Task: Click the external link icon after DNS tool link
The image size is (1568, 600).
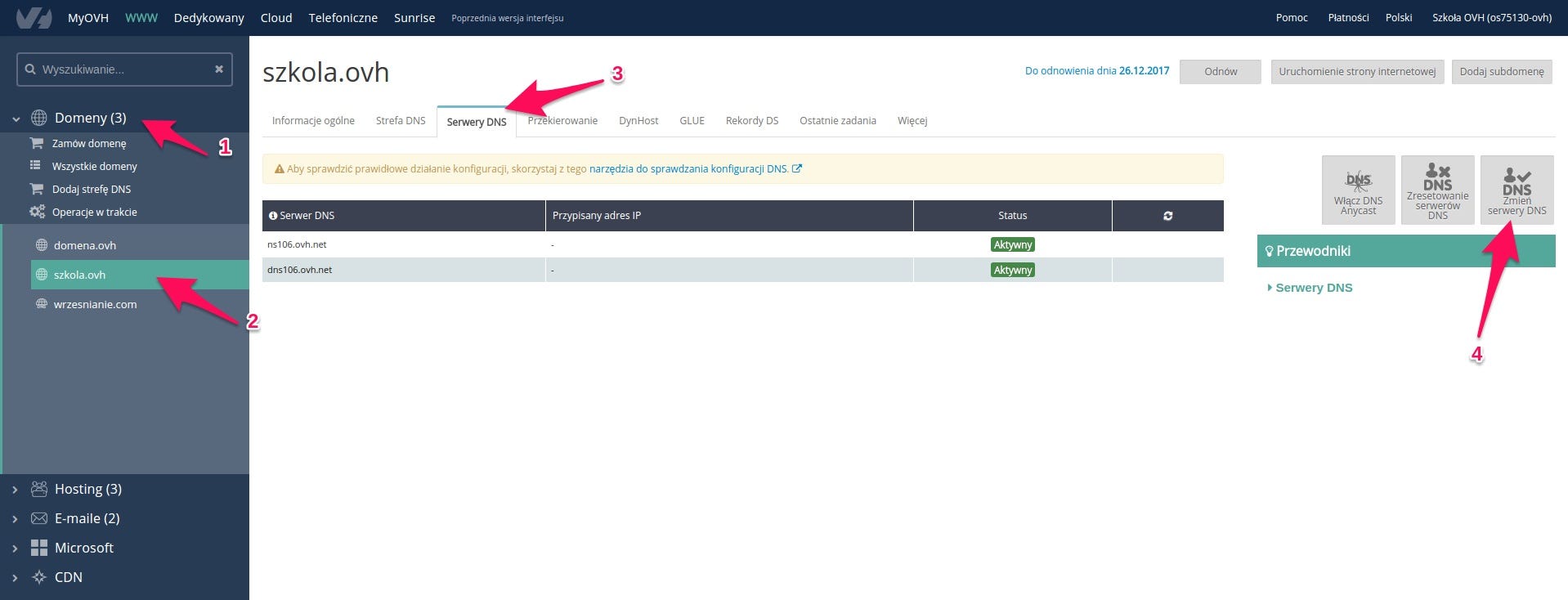Action: (797, 169)
